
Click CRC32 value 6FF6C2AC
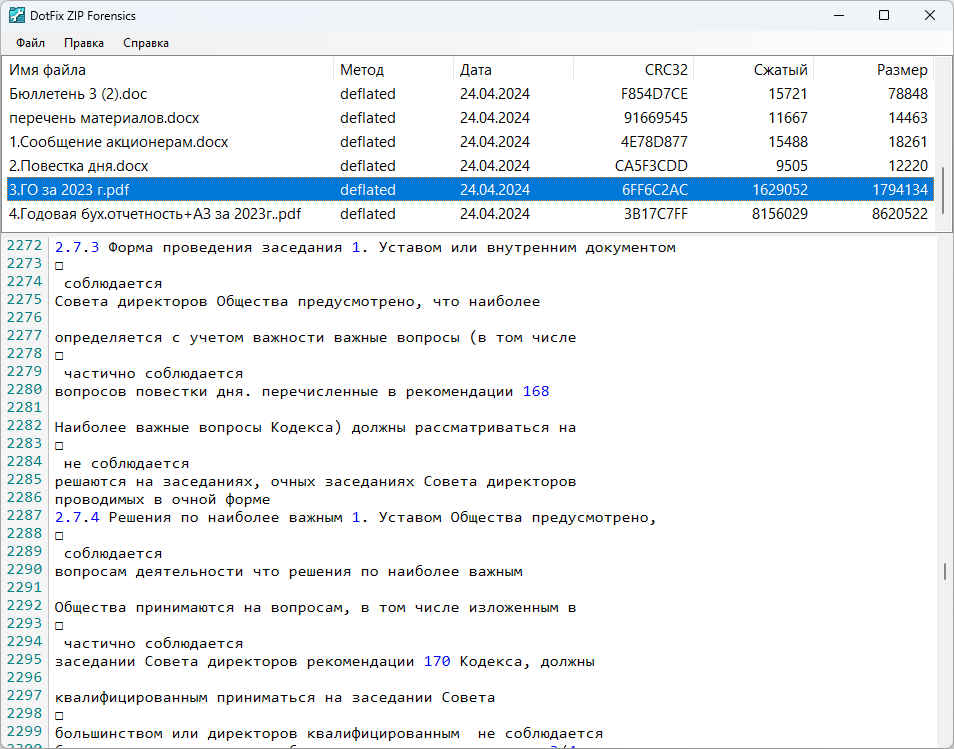click(655, 190)
